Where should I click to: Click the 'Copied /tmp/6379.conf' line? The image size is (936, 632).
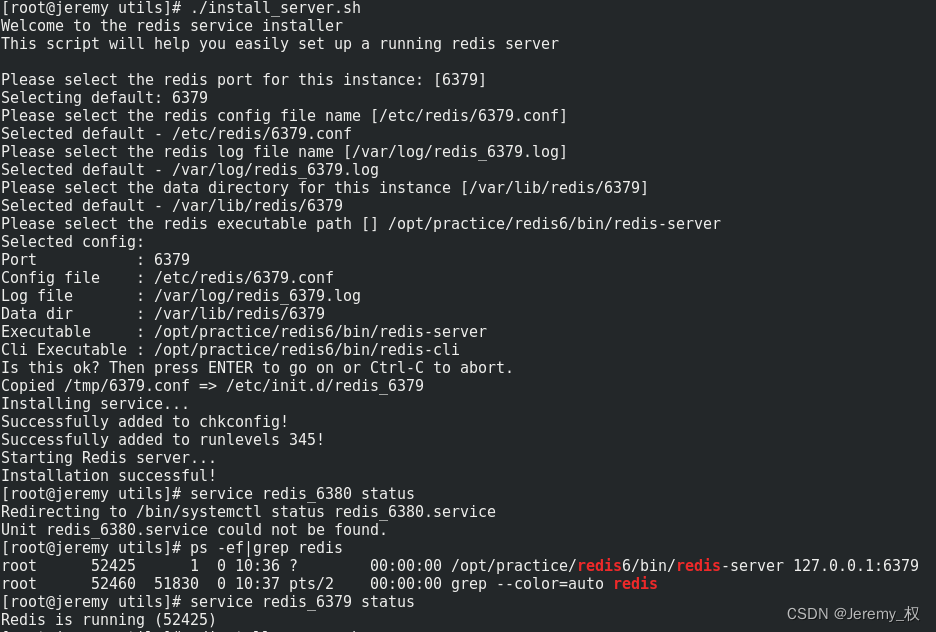(x=212, y=386)
